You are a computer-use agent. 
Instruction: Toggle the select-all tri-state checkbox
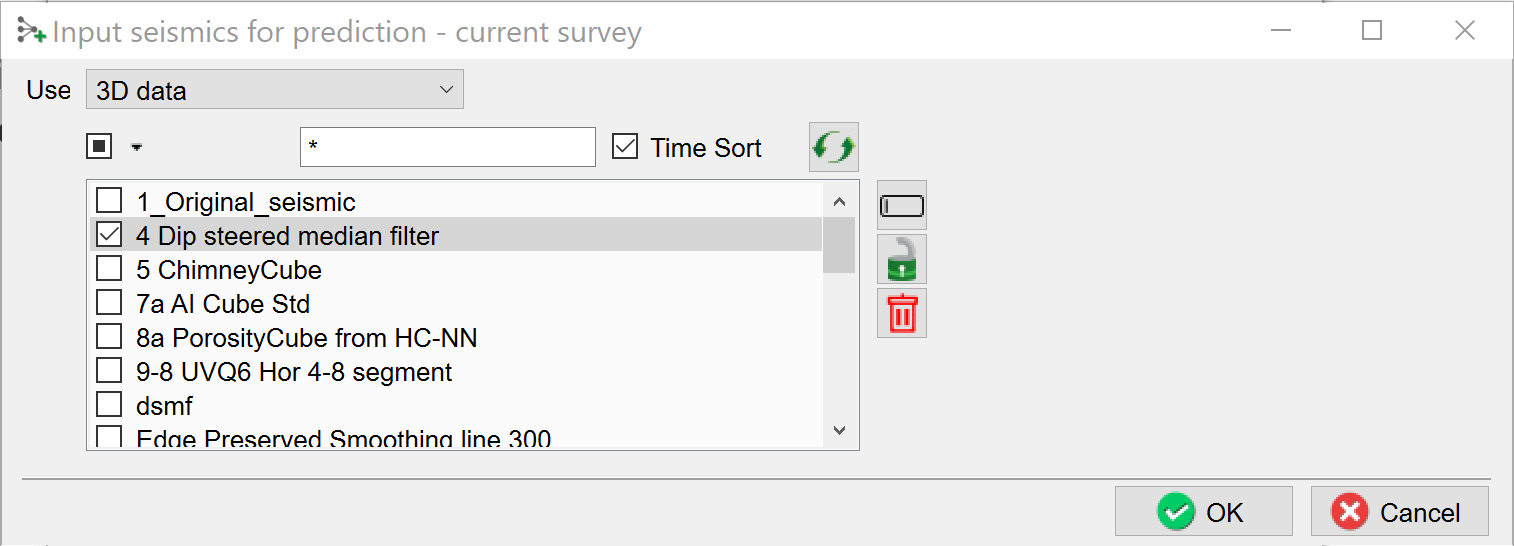pyautogui.click(x=99, y=148)
